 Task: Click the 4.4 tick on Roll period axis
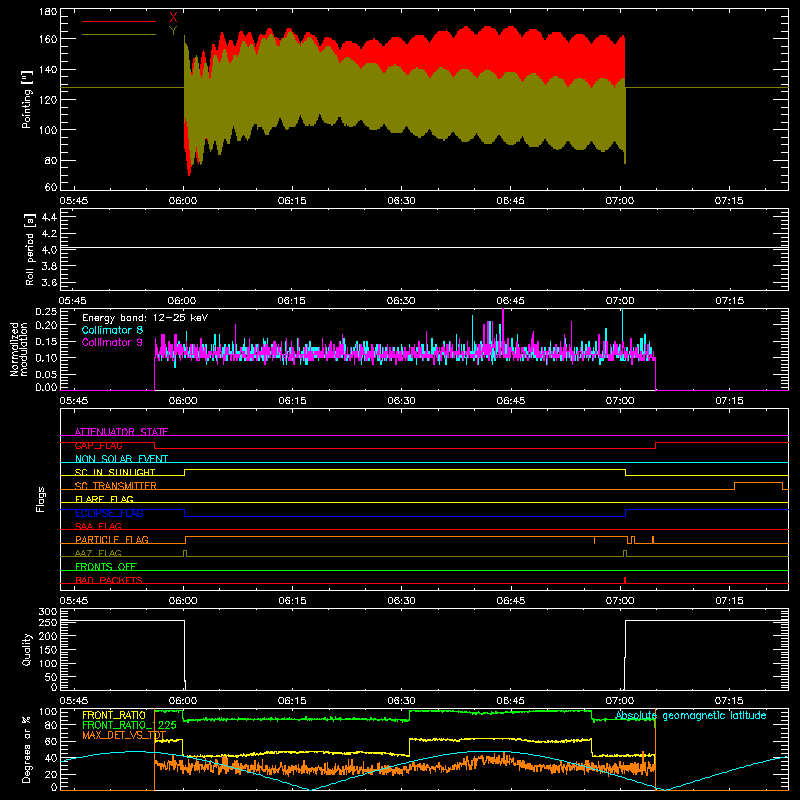click(x=49, y=217)
